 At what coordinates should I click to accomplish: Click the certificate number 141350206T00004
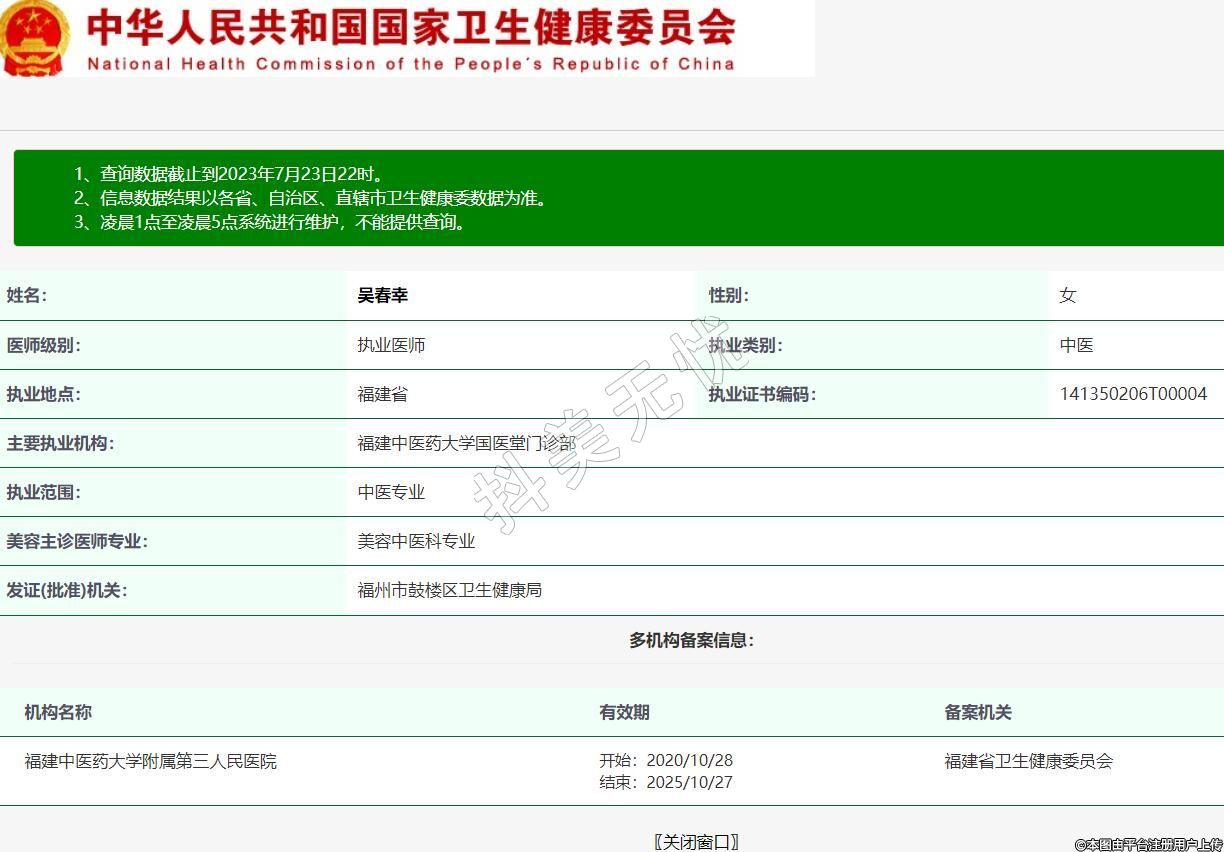(1133, 394)
